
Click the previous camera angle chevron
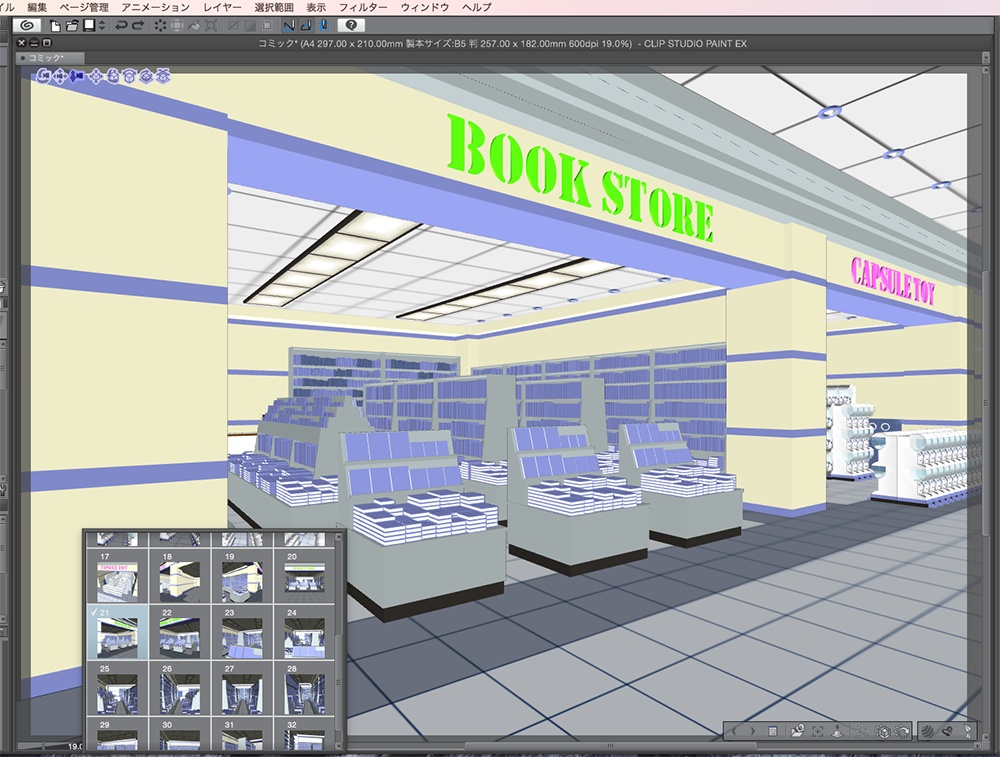734,731
